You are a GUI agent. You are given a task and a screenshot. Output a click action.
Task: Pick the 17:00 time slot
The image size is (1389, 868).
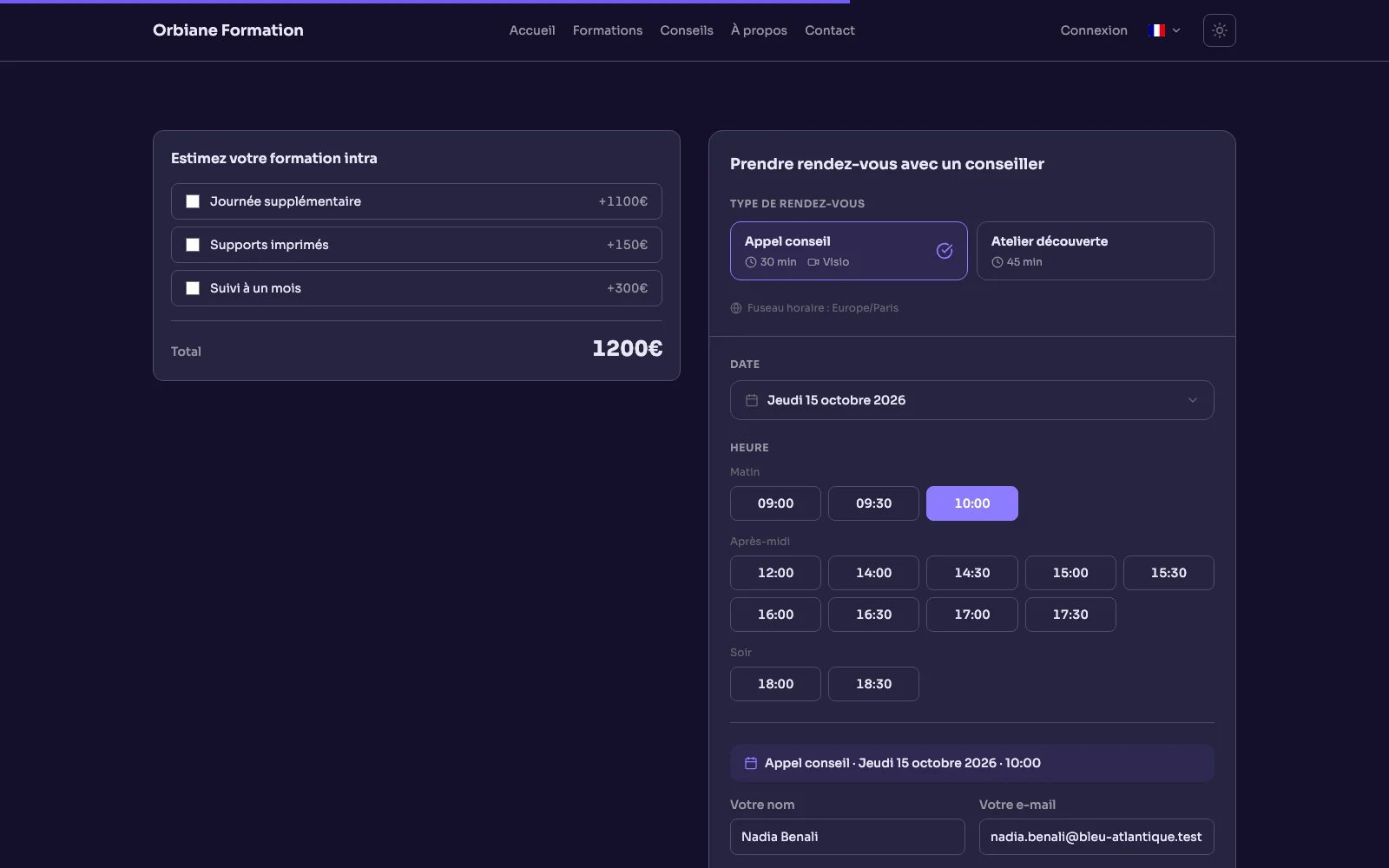tap(972, 615)
